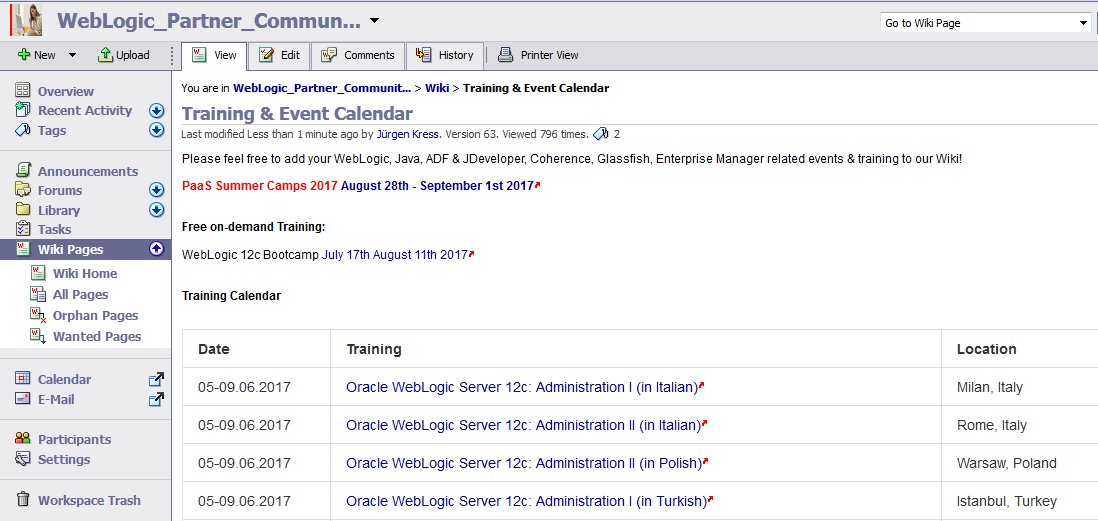Open the Tasks link in sidebar
Image resolution: width=1098 pixels, height=521 pixels.
(54, 230)
